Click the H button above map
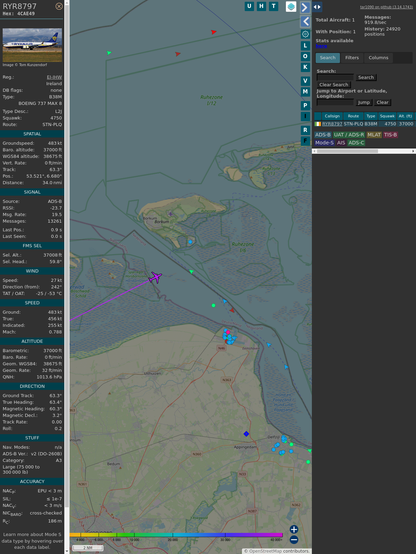Viewport: 416px width, 554px height. click(x=261, y=6)
